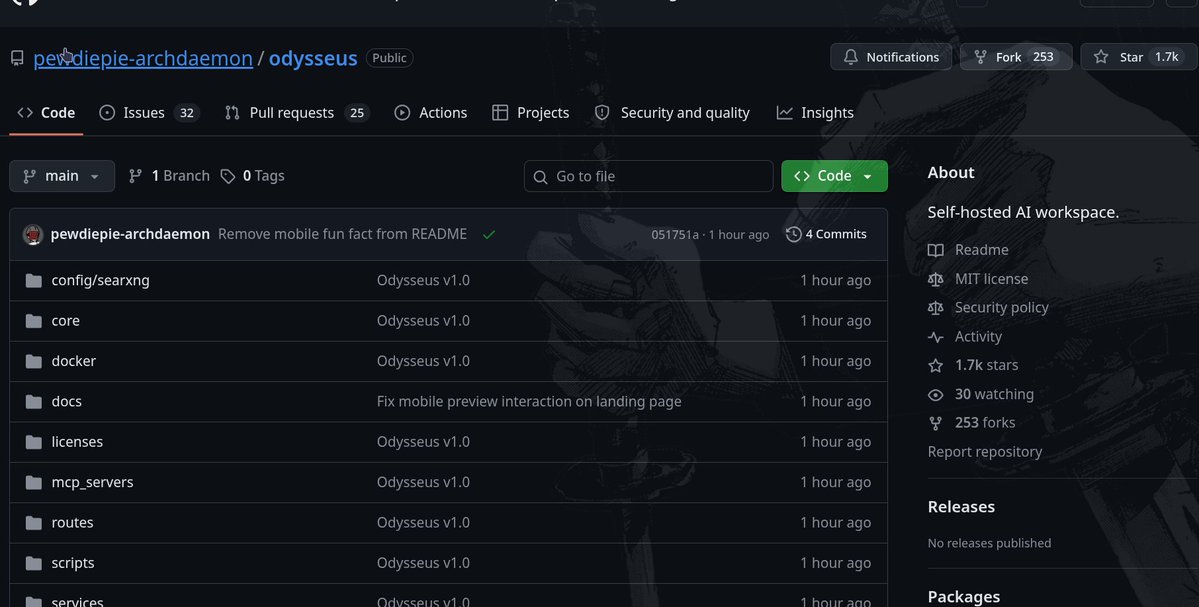Click the Star 1.7k button

(1139, 57)
